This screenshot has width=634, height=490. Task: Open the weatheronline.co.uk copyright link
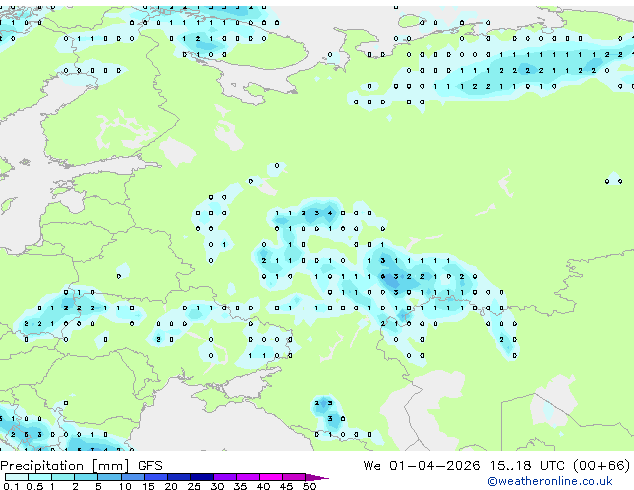[550, 481]
